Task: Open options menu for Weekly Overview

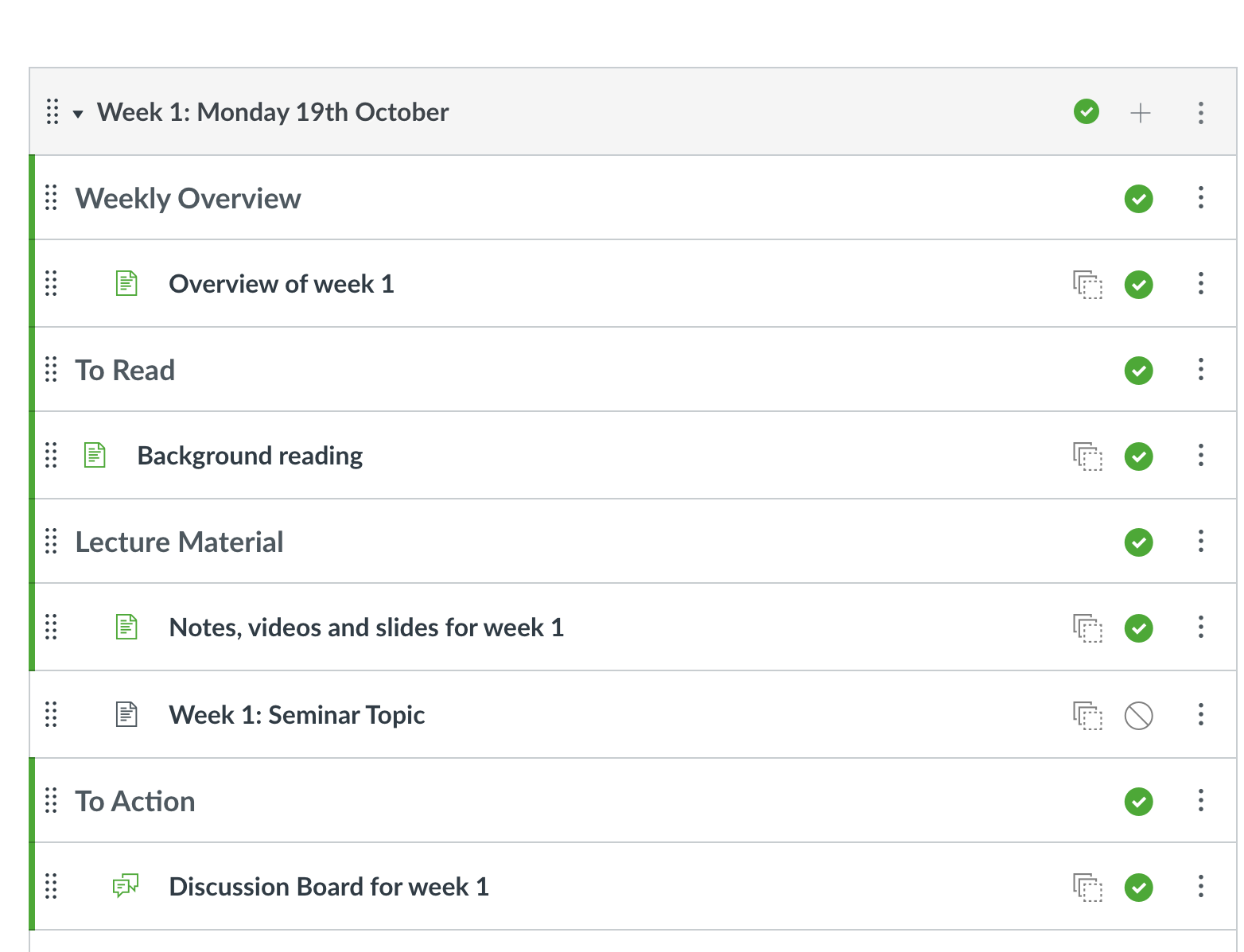Action: tap(1200, 198)
